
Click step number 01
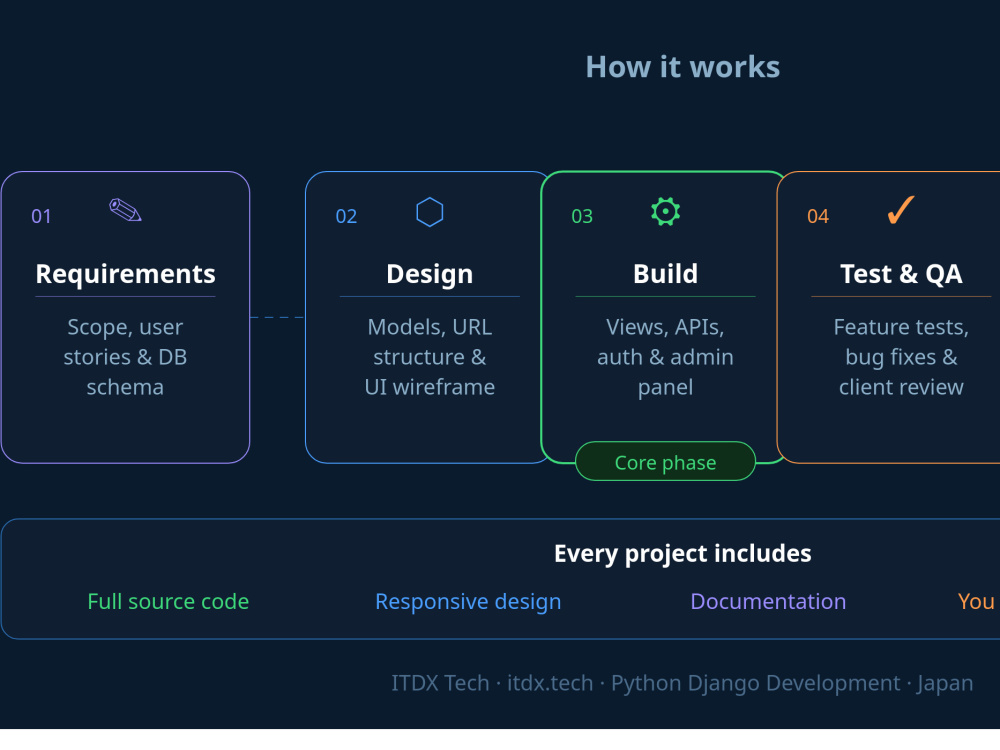pos(41,216)
